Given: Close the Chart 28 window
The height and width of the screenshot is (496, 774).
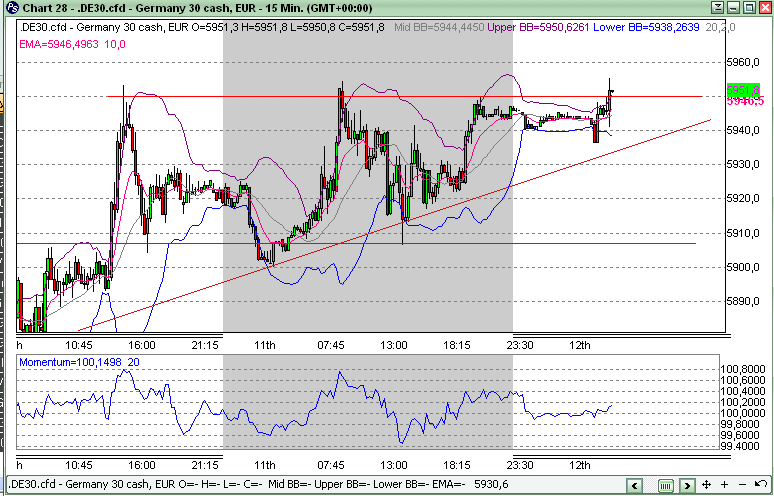Looking at the screenshot, I should (x=765, y=7).
